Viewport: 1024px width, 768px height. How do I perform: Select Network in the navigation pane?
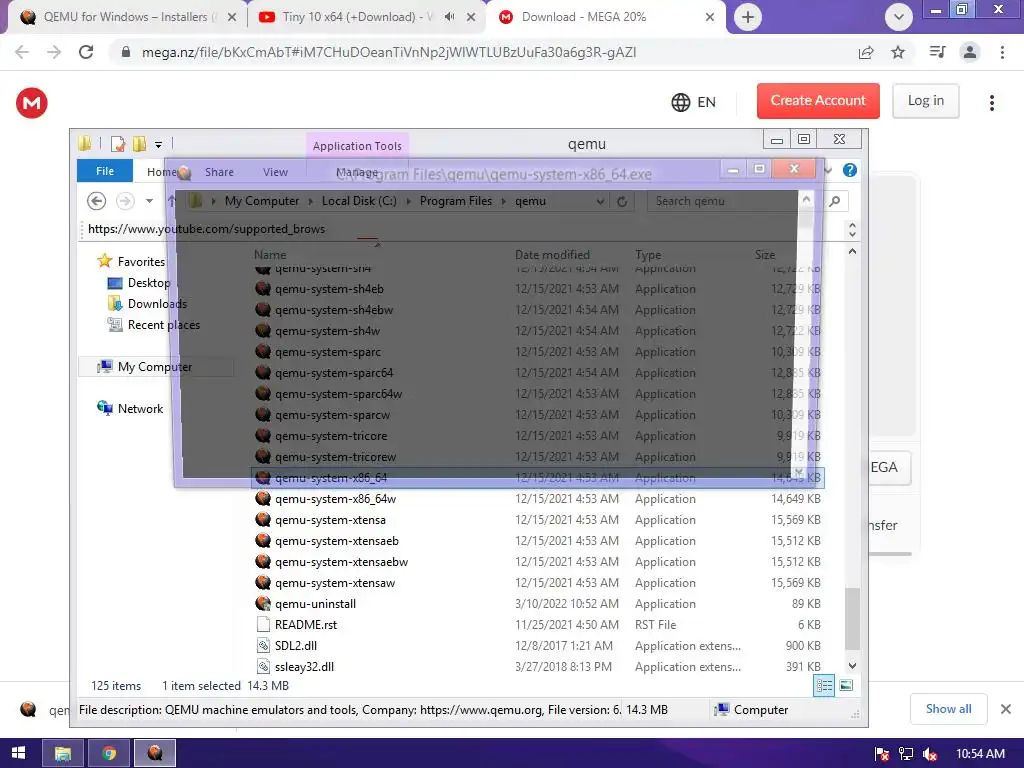tap(140, 409)
